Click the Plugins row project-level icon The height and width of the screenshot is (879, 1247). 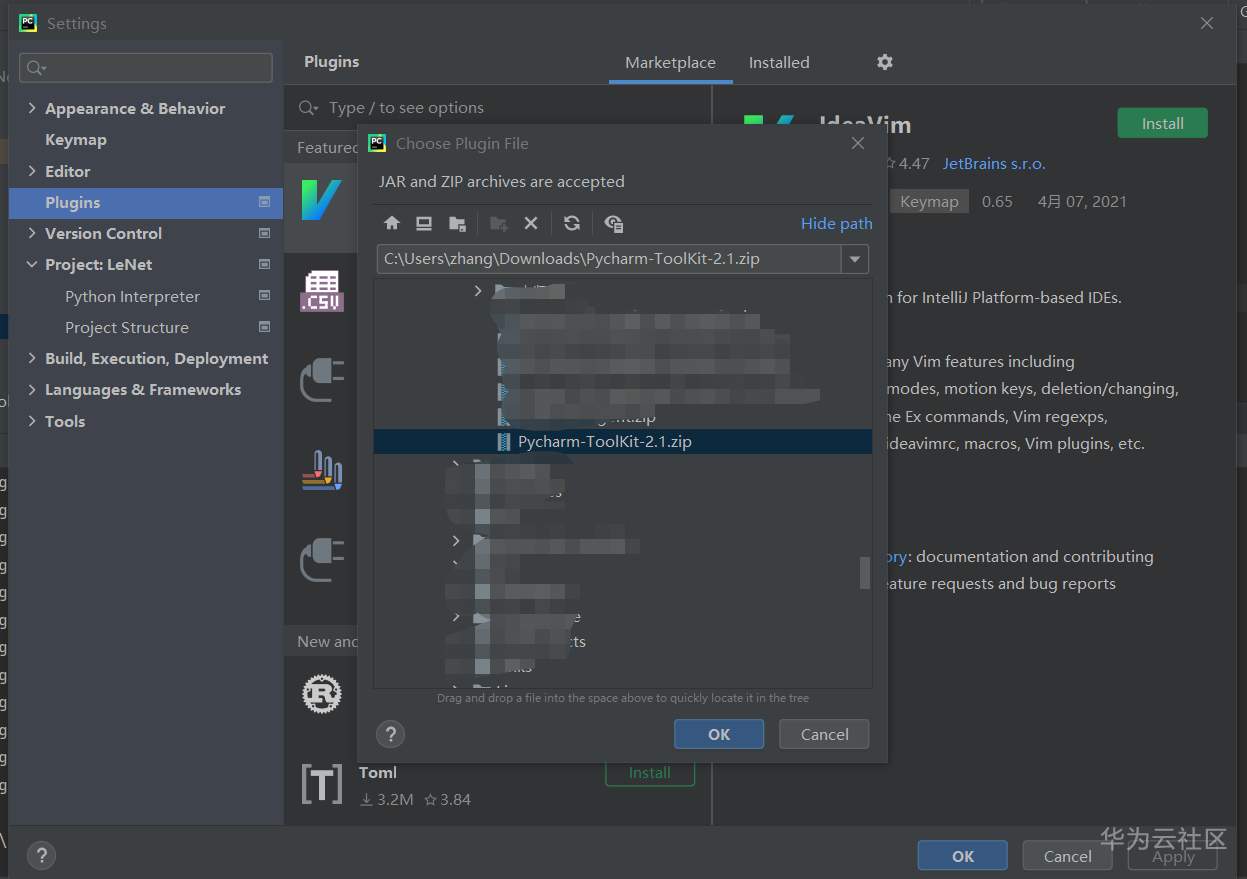pyautogui.click(x=264, y=202)
